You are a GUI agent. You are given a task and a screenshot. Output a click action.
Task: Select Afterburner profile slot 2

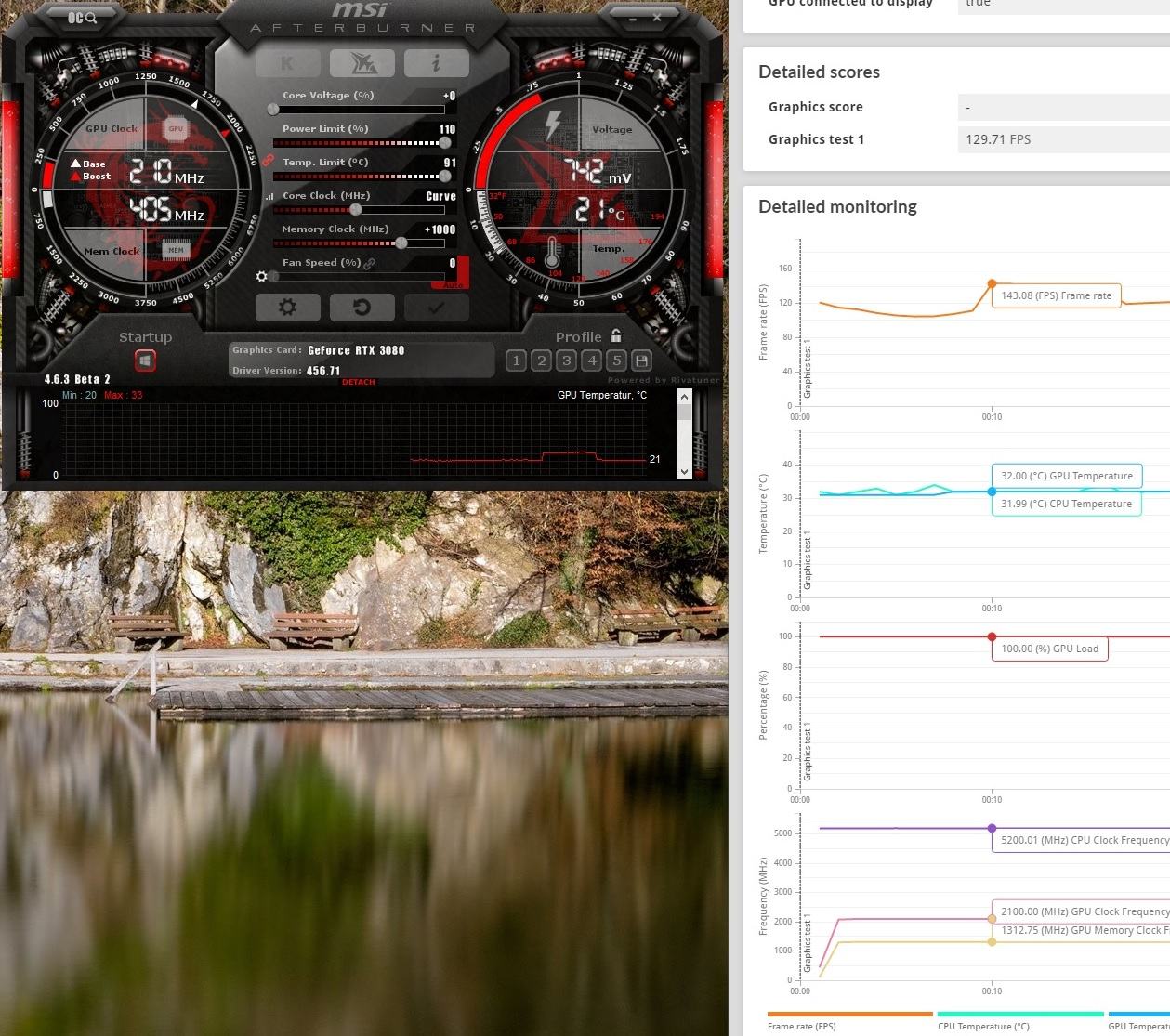tap(542, 361)
